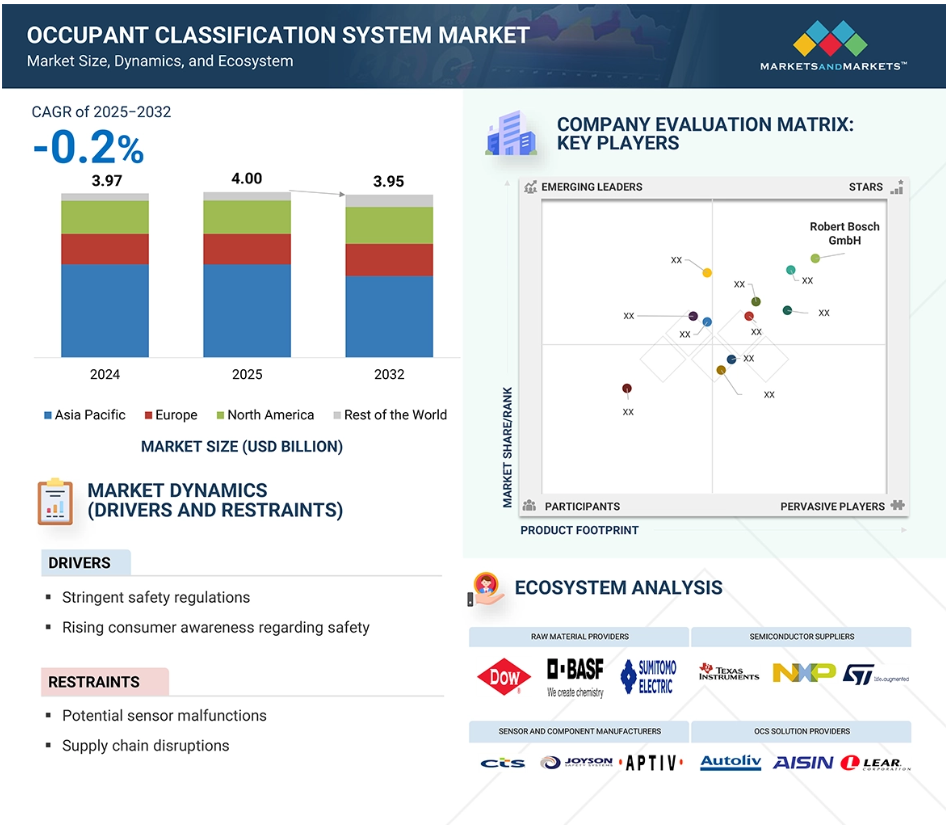The image size is (946, 825).
Task: Click the "RESTRAINTS" section label
Action: 94,682
